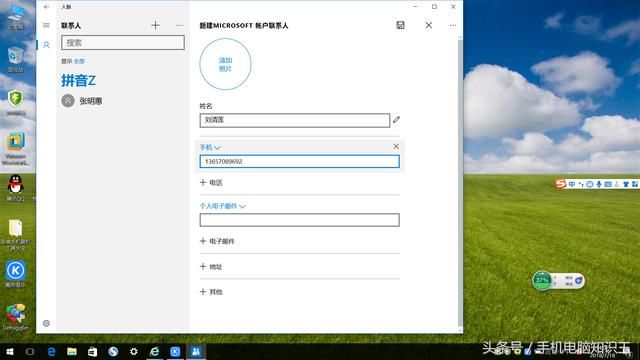Launch Internet Explorer from taskbar
The height and width of the screenshot is (360, 640).
tap(154, 351)
